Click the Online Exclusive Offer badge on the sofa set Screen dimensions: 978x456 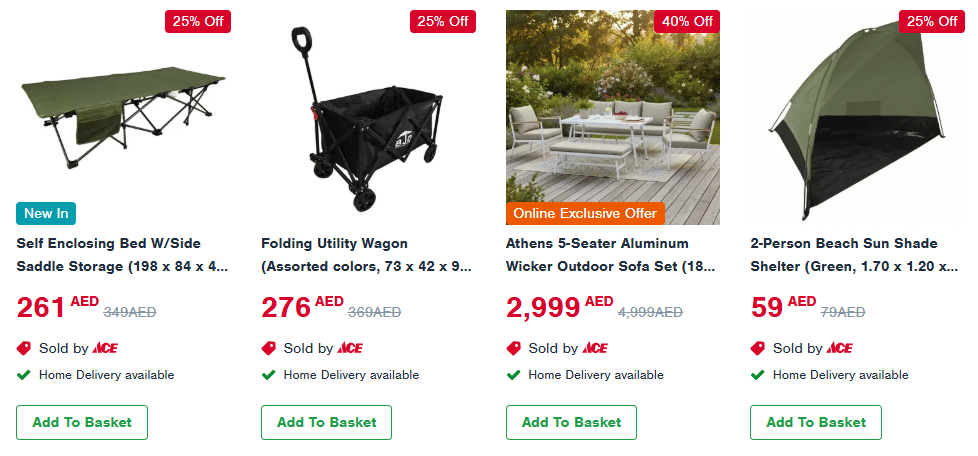(585, 213)
